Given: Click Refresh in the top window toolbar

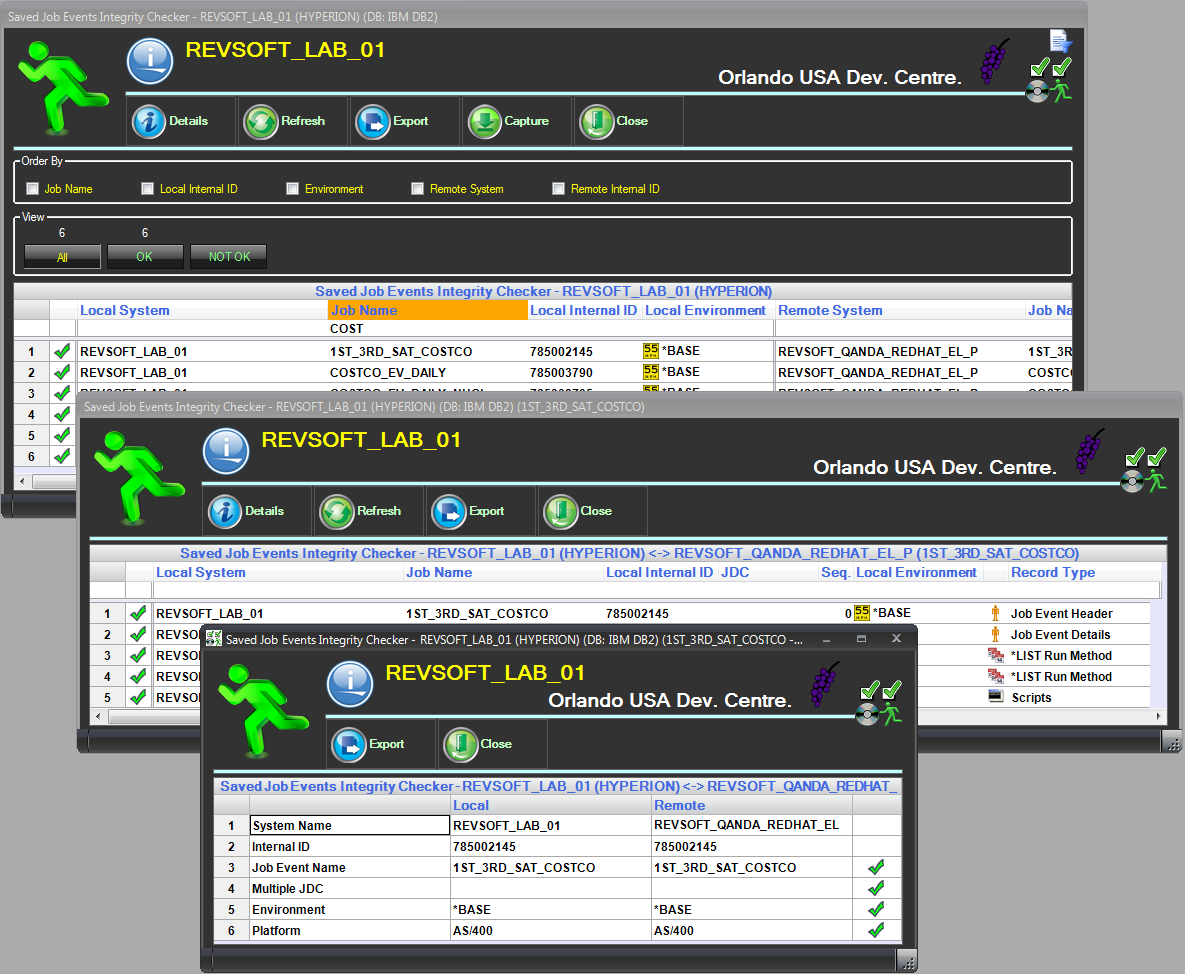Looking at the screenshot, I should (x=260, y=121).
